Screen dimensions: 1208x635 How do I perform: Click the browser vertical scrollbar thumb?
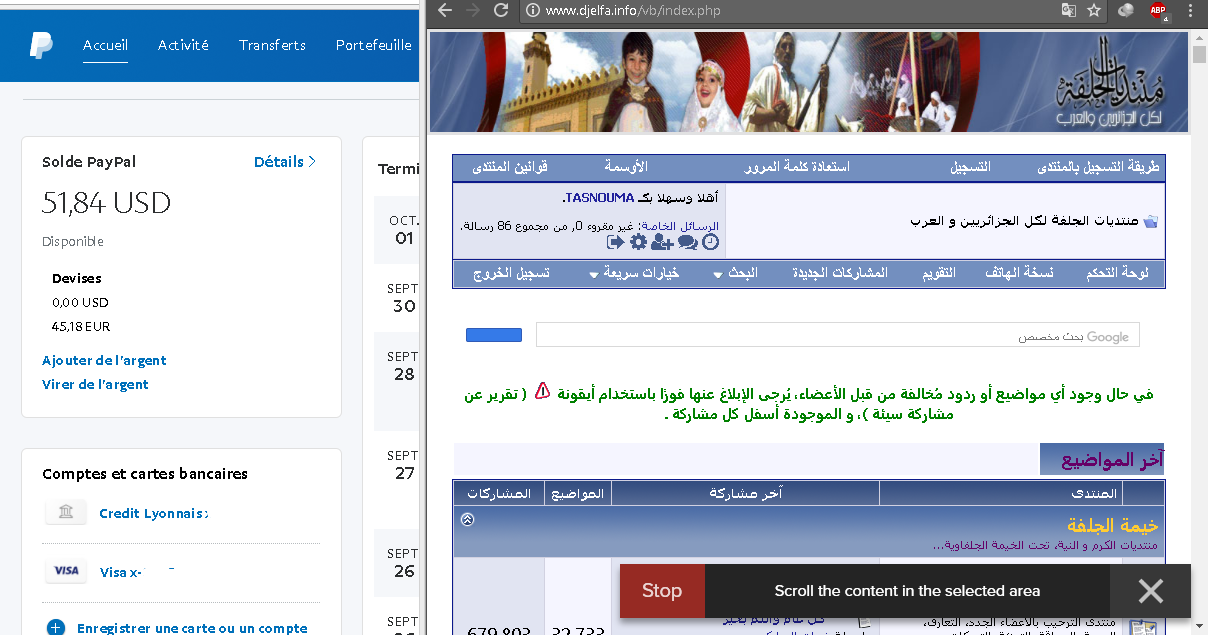pyautogui.click(x=1200, y=53)
